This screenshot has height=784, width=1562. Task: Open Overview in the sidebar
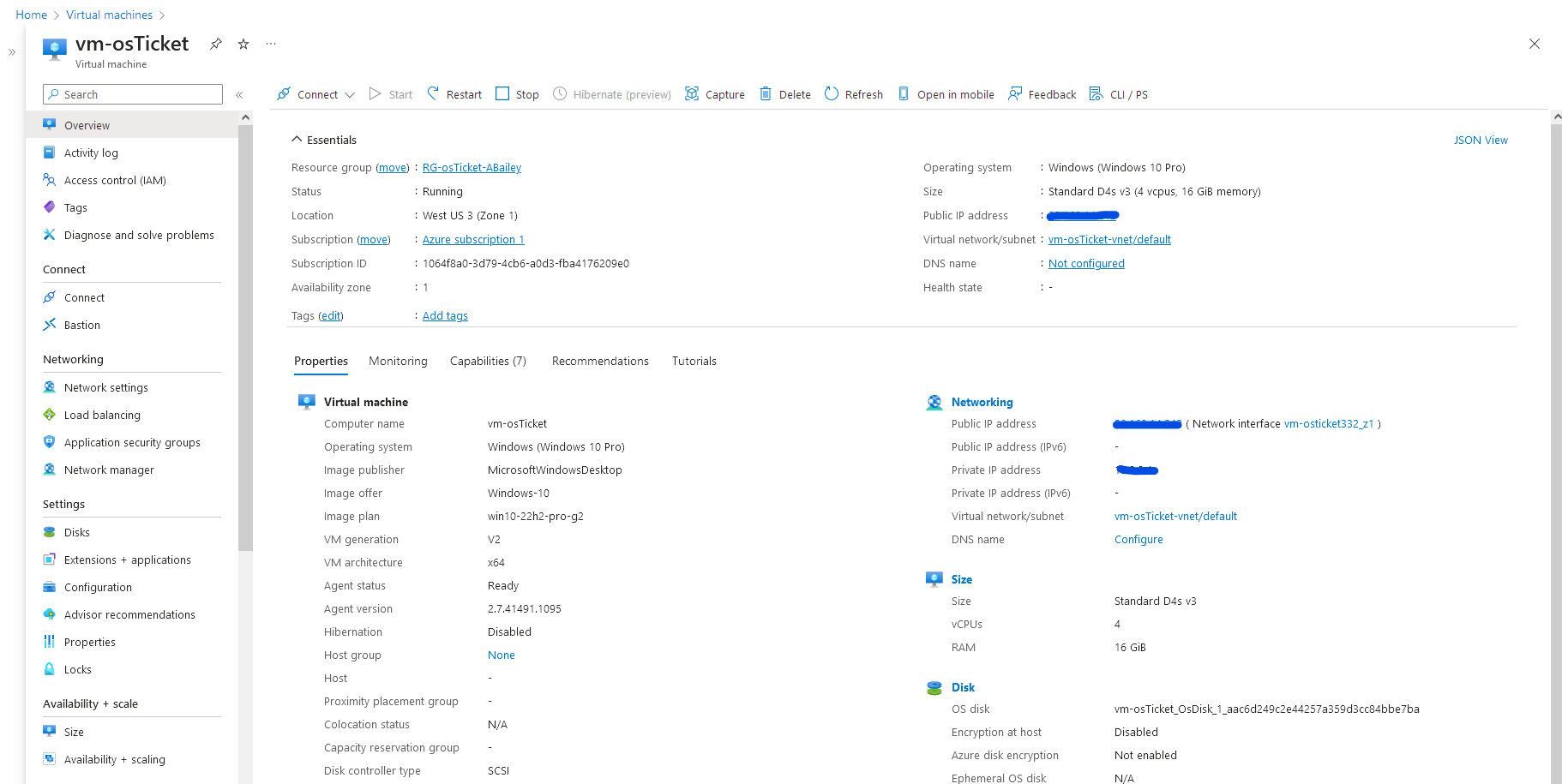[x=132, y=125]
